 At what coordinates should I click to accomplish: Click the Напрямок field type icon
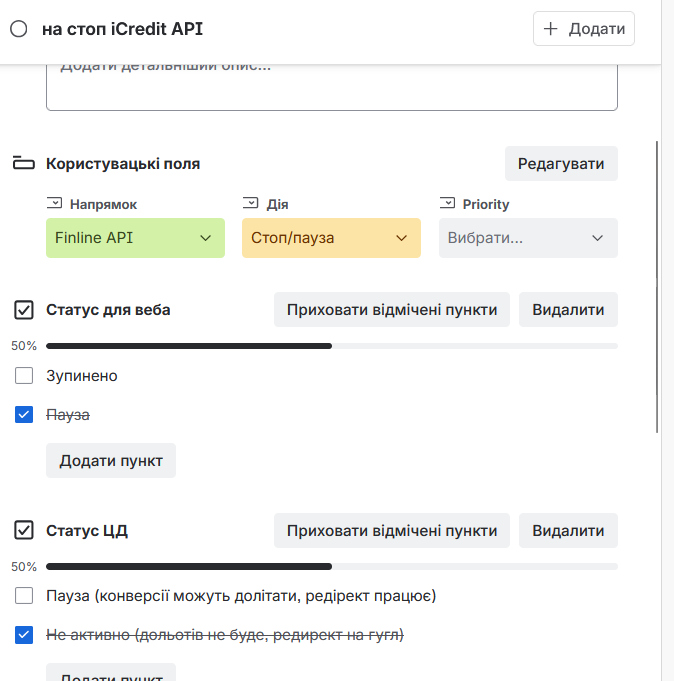pos(55,203)
